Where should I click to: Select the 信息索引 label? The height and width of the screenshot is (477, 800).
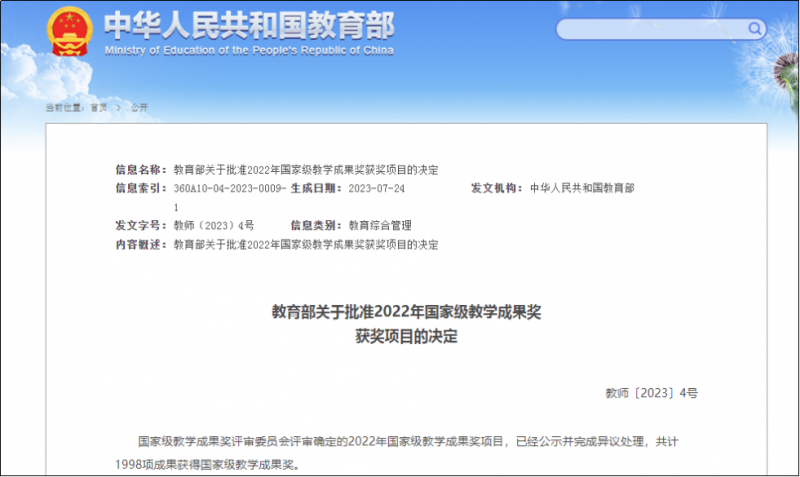pyautogui.click(x=141, y=188)
